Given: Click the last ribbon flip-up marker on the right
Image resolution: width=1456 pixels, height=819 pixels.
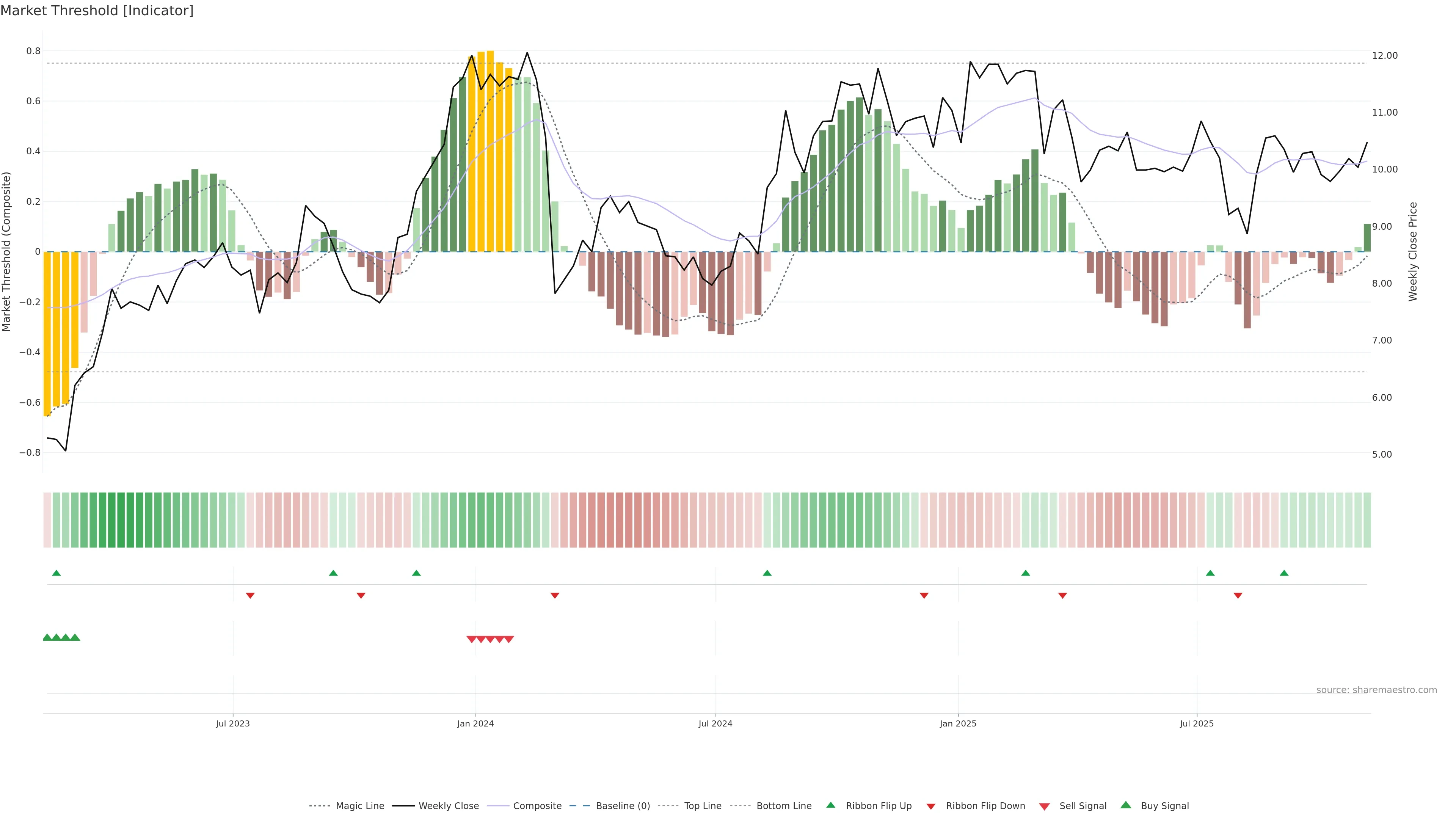Looking at the screenshot, I should coord(1284,573).
